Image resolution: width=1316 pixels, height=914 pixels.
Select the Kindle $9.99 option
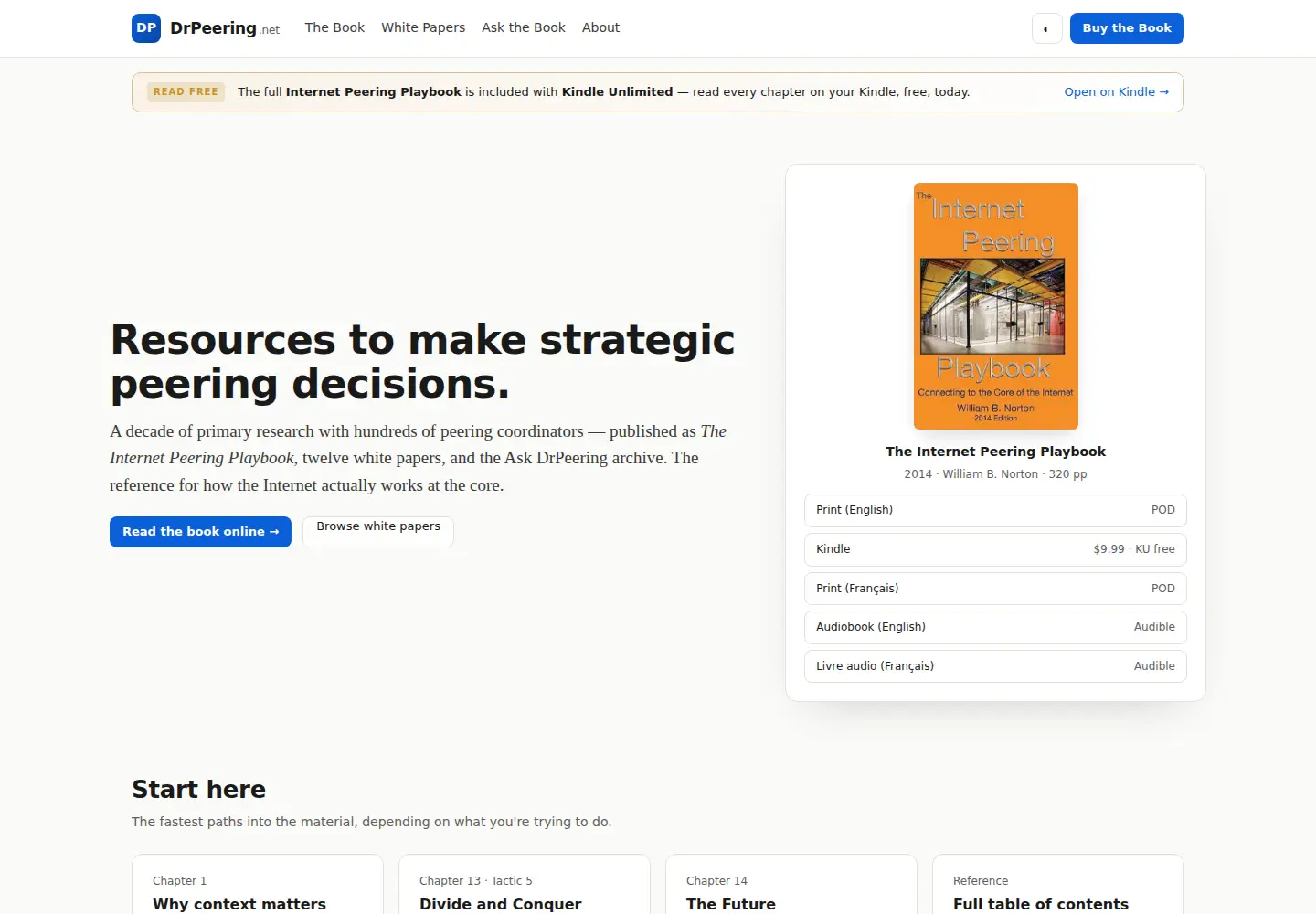coord(995,549)
